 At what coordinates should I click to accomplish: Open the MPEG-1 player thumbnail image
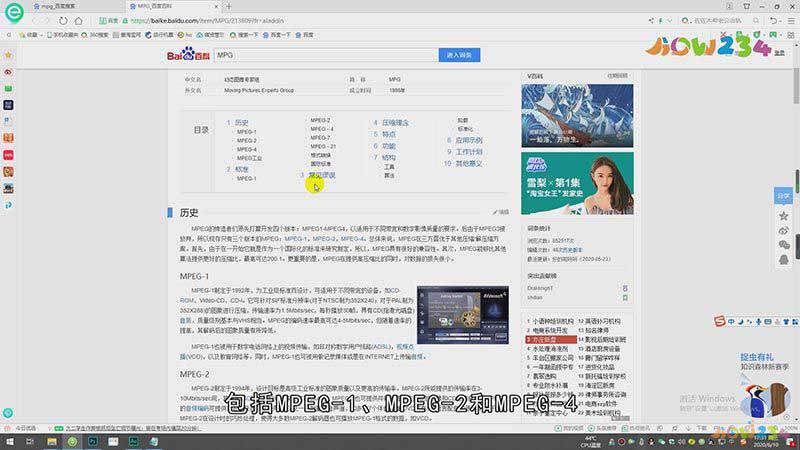point(463,315)
